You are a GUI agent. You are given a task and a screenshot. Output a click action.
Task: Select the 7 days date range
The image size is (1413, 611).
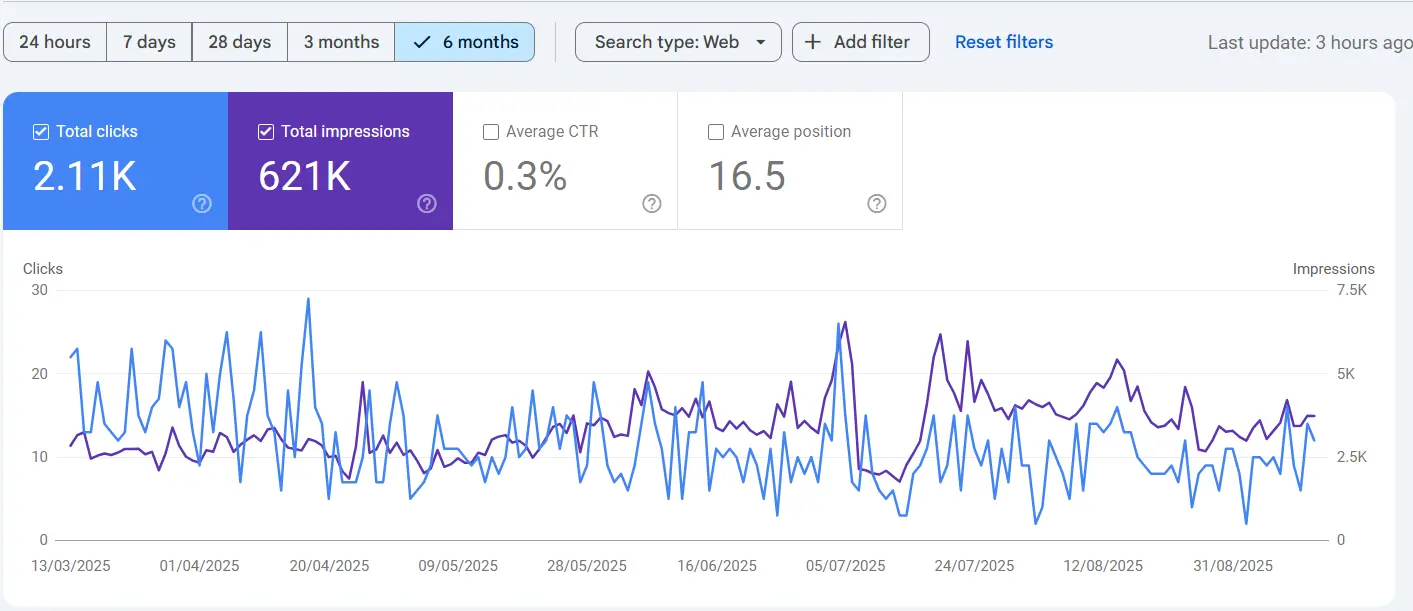[148, 42]
